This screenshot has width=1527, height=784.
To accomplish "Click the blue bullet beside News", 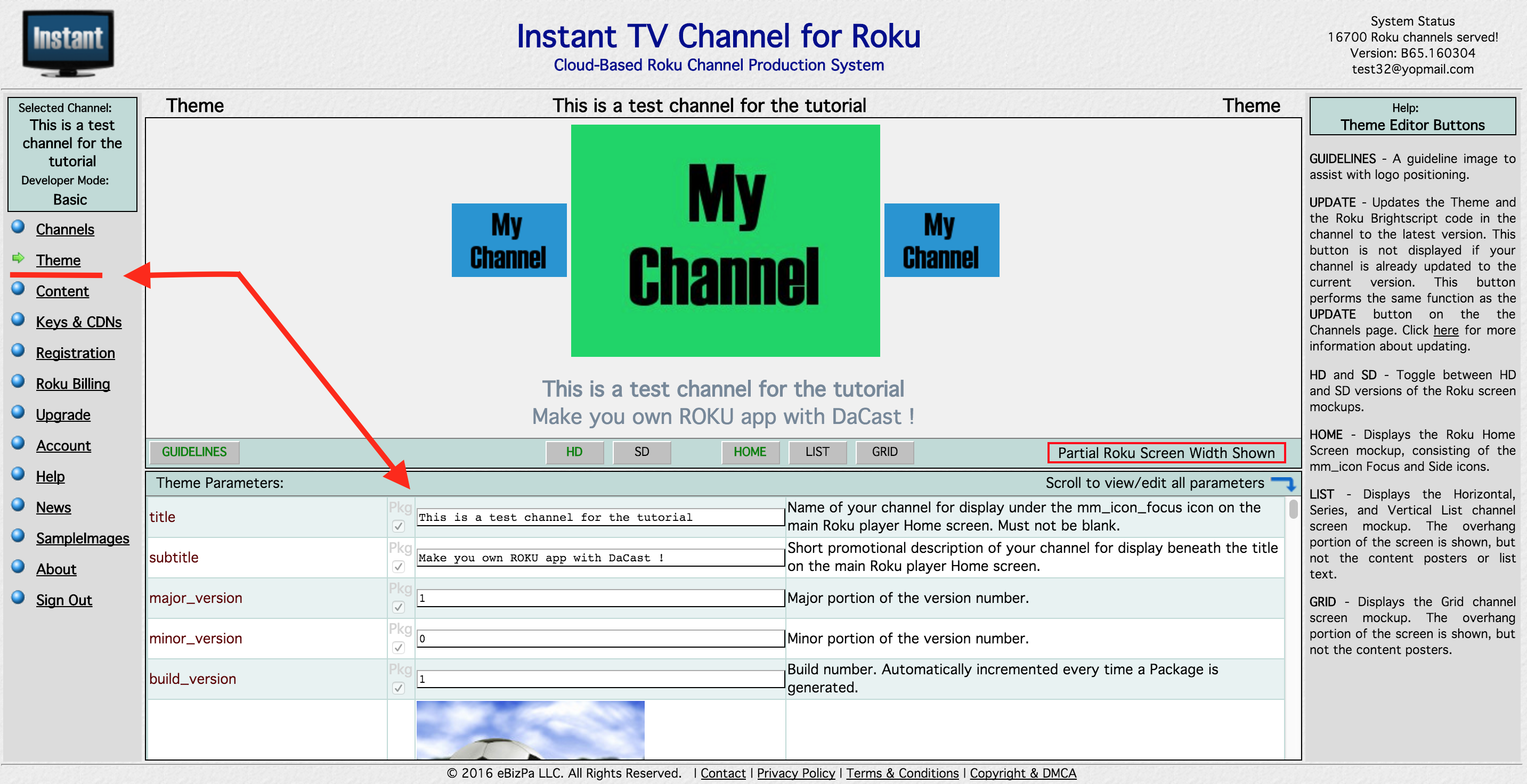I will click(x=18, y=504).
